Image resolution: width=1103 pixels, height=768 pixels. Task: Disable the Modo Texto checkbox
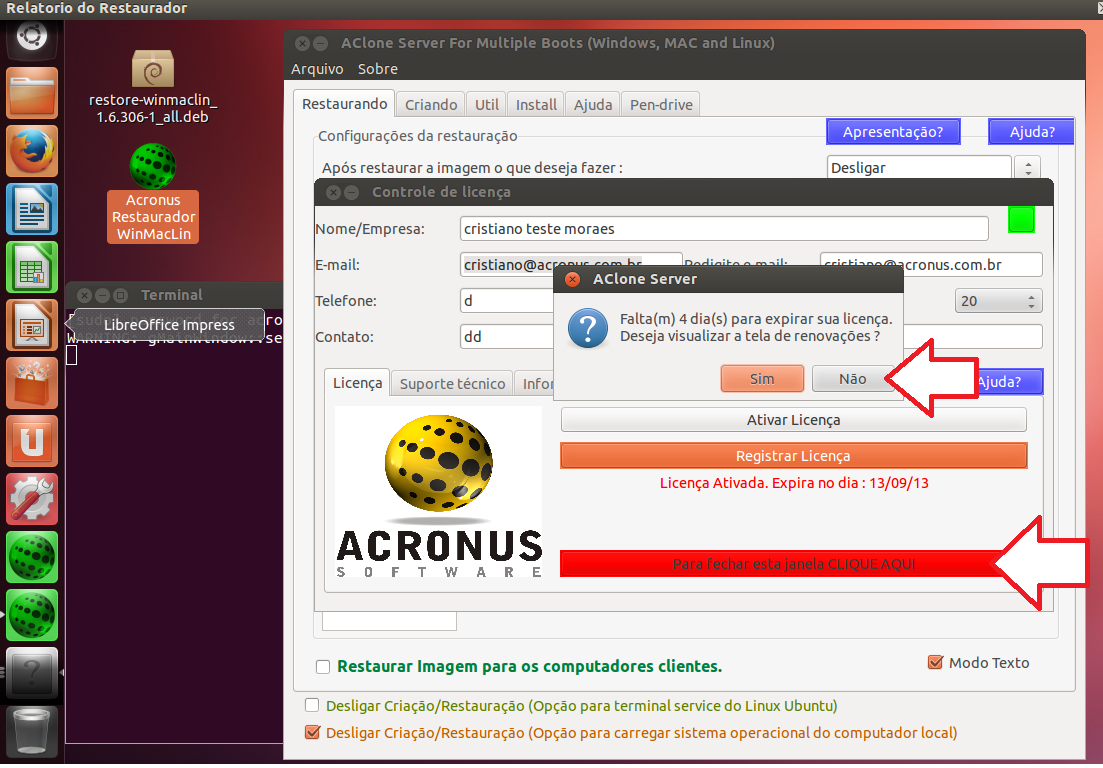click(x=936, y=663)
